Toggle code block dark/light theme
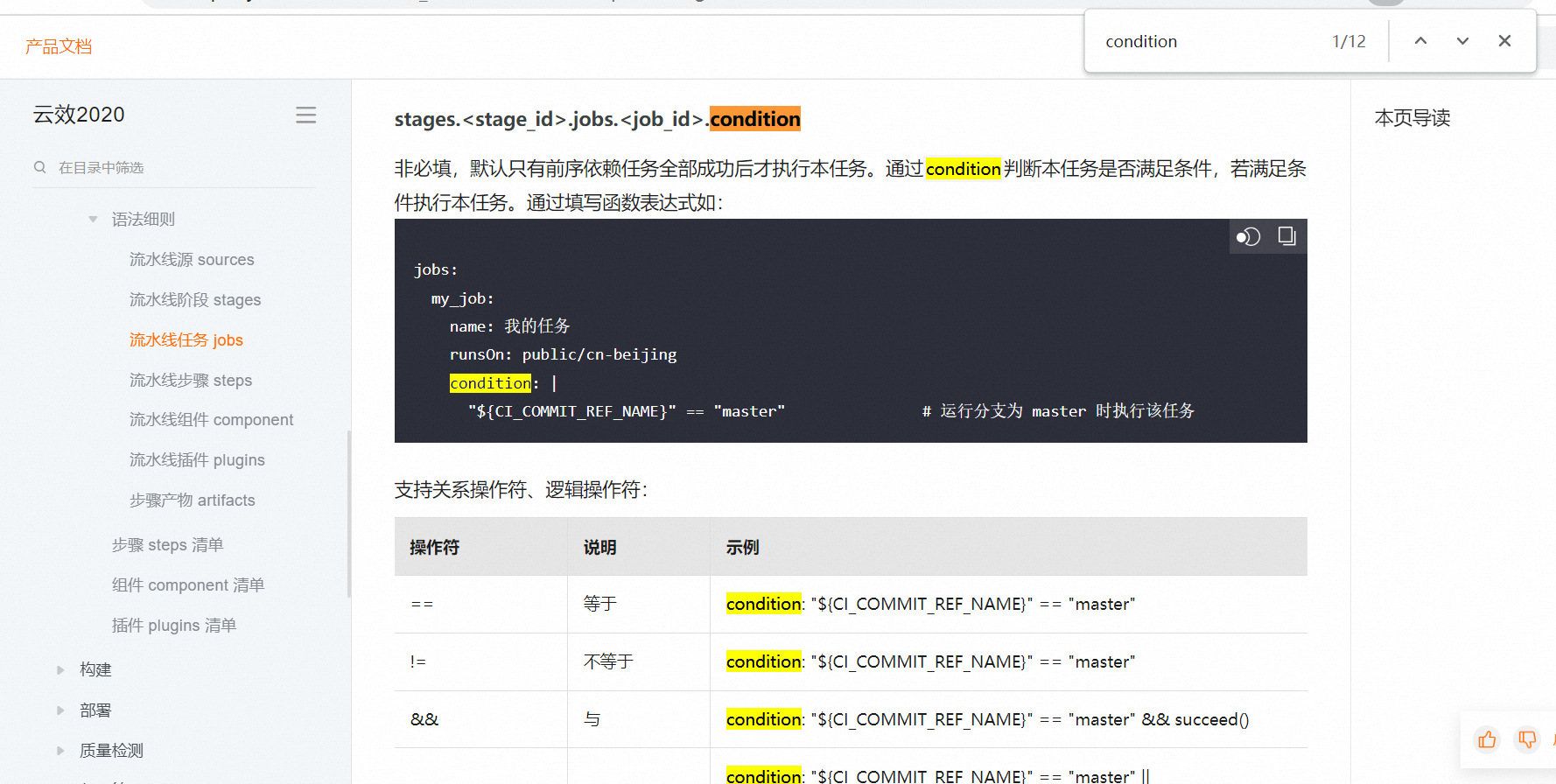 point(1248,236)
